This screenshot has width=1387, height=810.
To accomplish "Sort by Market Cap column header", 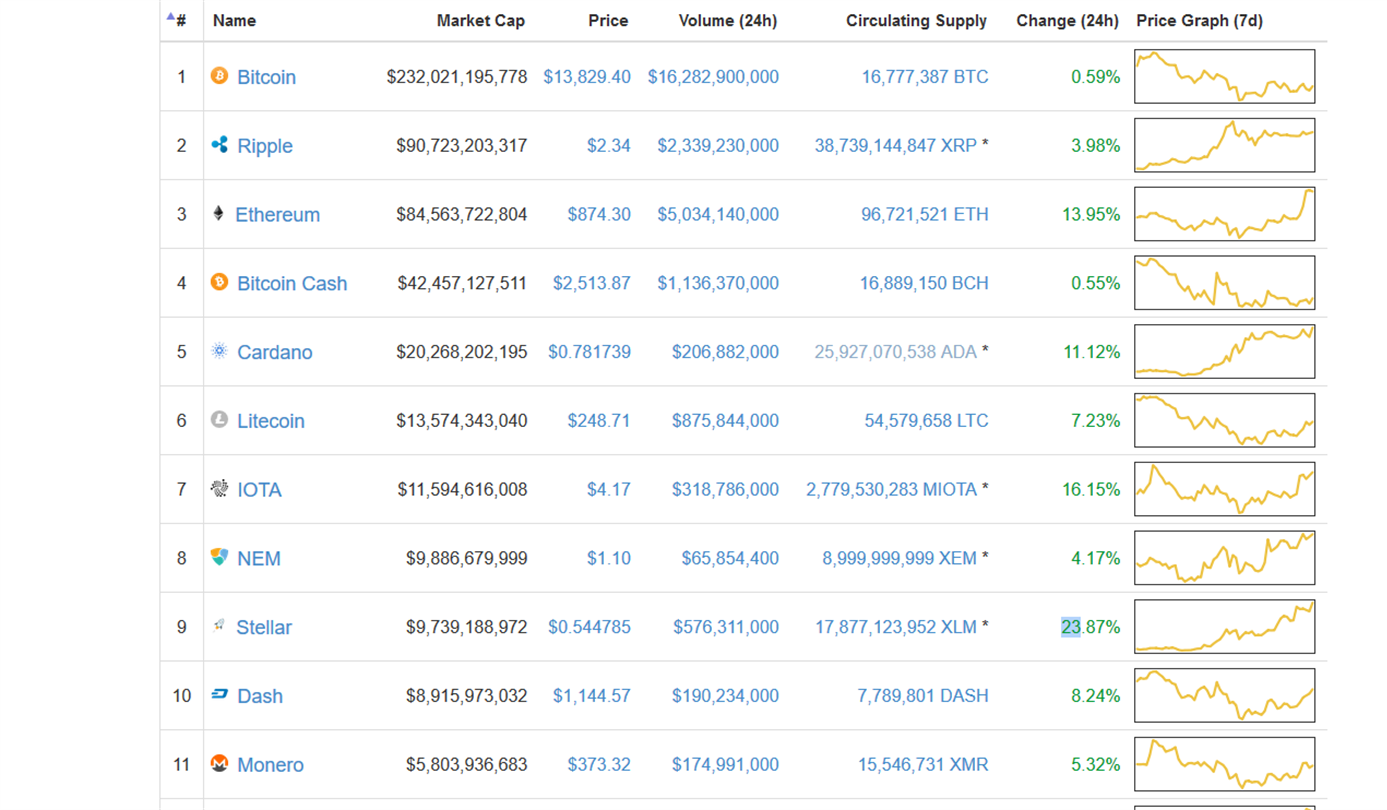I will [x=480, y=20].
